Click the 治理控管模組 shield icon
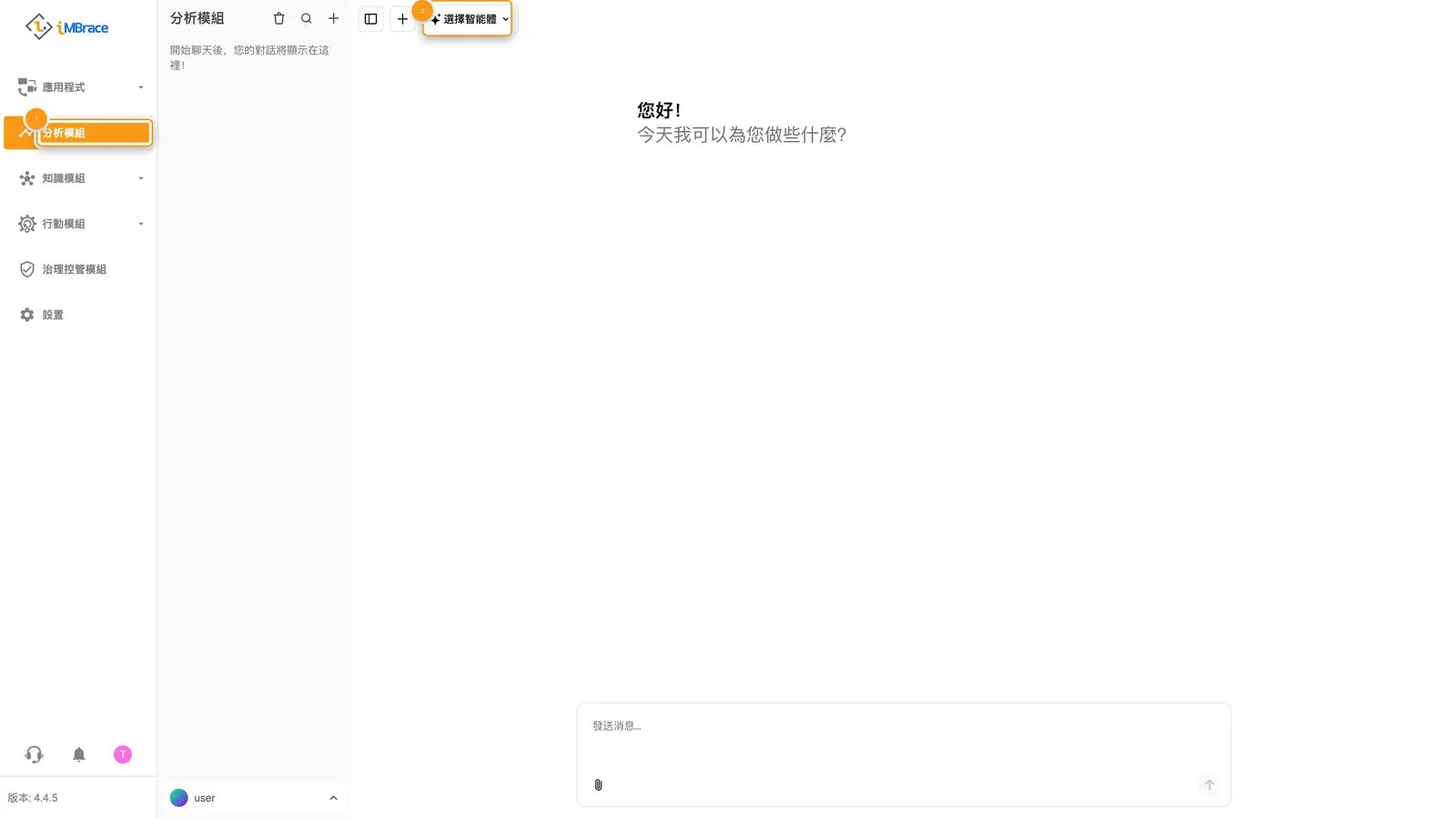Image resolution: width=1456 pixels, height=819 pixels. [x=27, y=269]
